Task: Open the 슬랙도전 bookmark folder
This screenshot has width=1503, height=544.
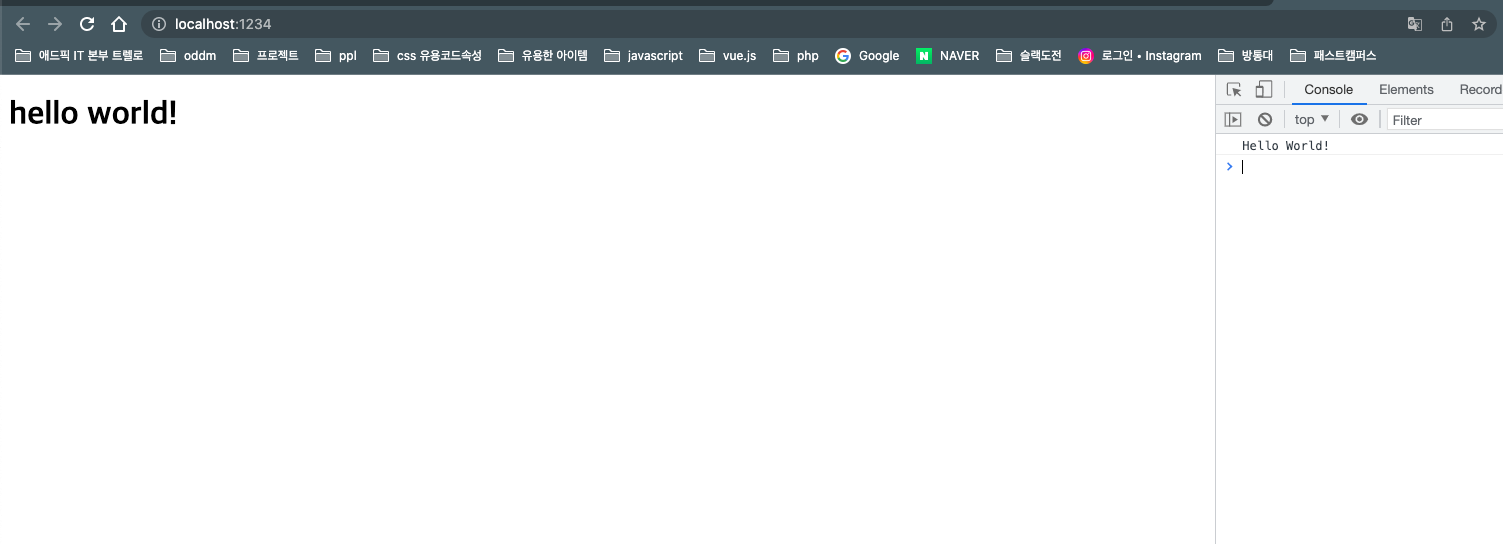Action: [1029, 56]
